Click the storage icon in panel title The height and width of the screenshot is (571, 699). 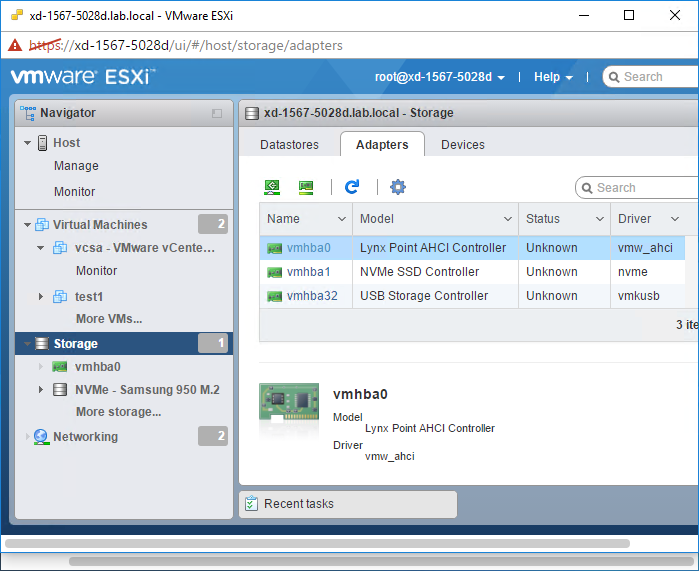(252, 113)
